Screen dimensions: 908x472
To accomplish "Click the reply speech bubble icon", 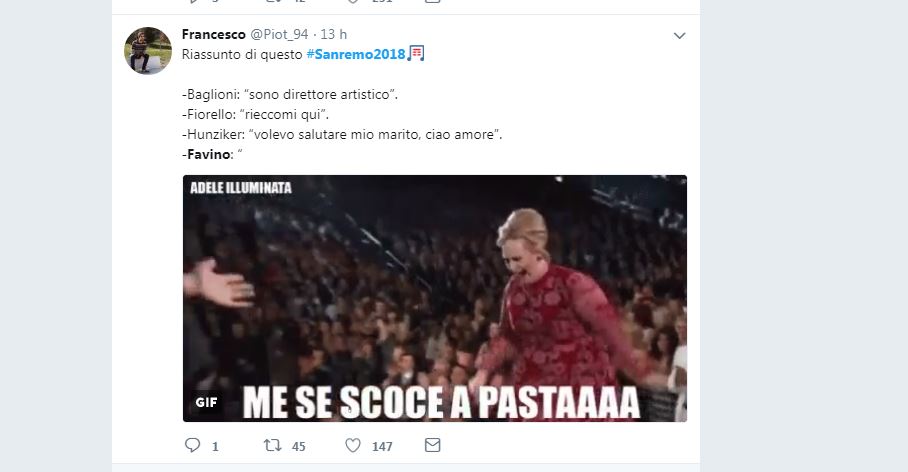I will click(x=192, y=445).
